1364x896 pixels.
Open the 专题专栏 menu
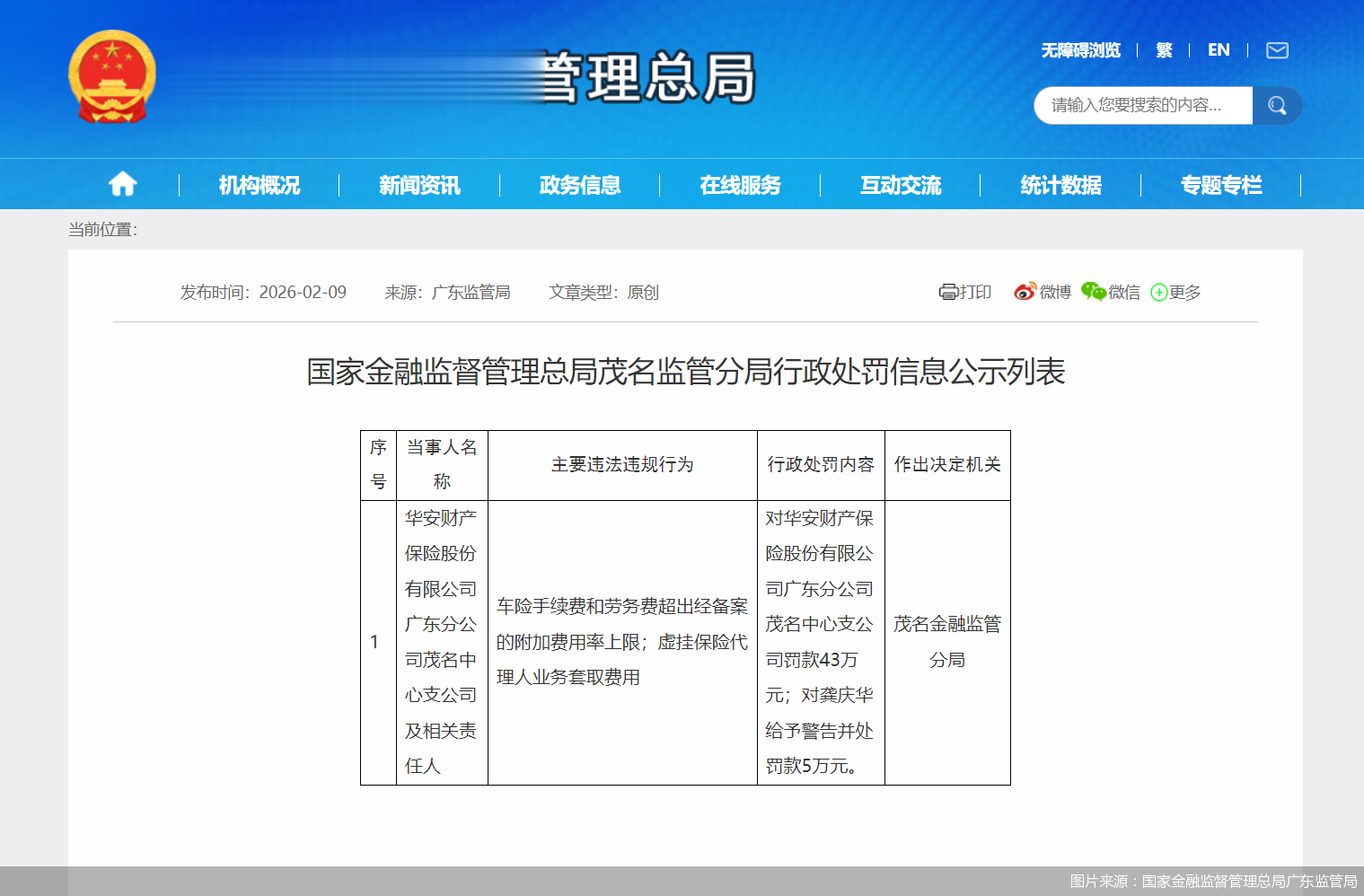(1221, 185)
